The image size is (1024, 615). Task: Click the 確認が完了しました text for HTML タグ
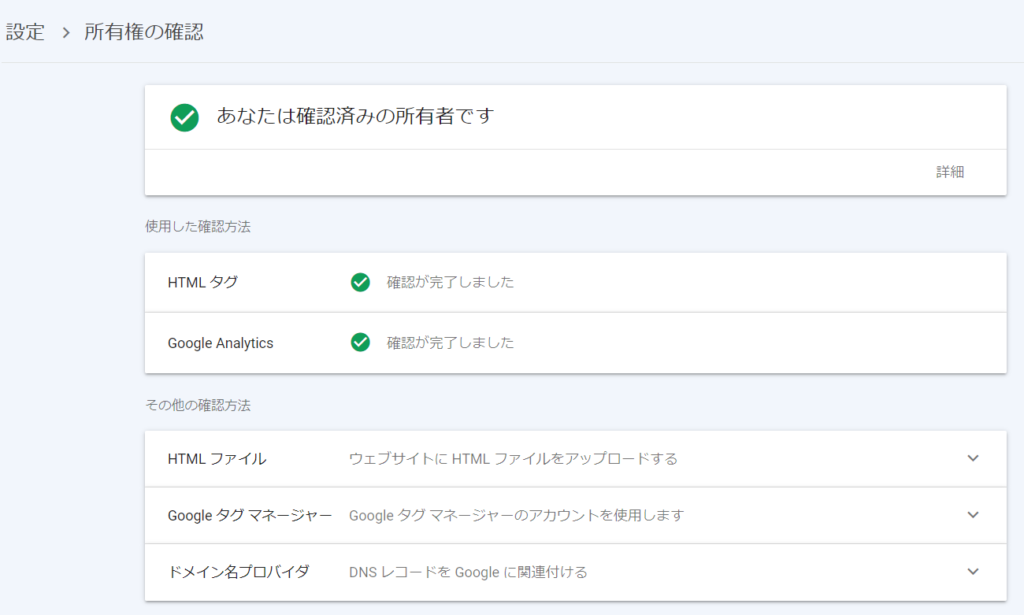coord(449,282)
